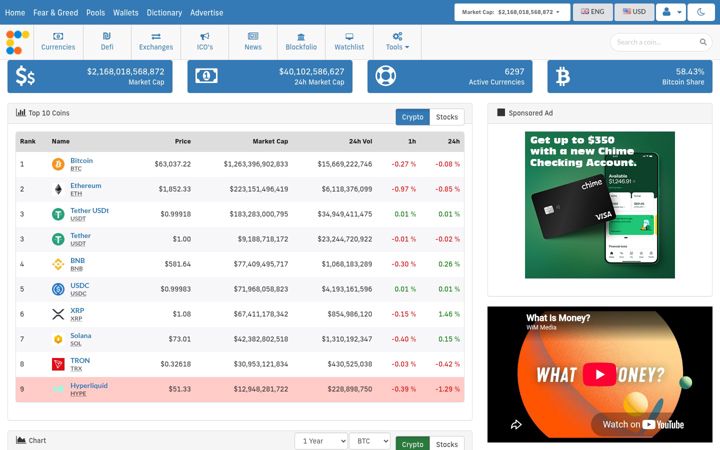
Task: Go to Home in top menu
Action: pyautogui.click(x=15, y=13)
